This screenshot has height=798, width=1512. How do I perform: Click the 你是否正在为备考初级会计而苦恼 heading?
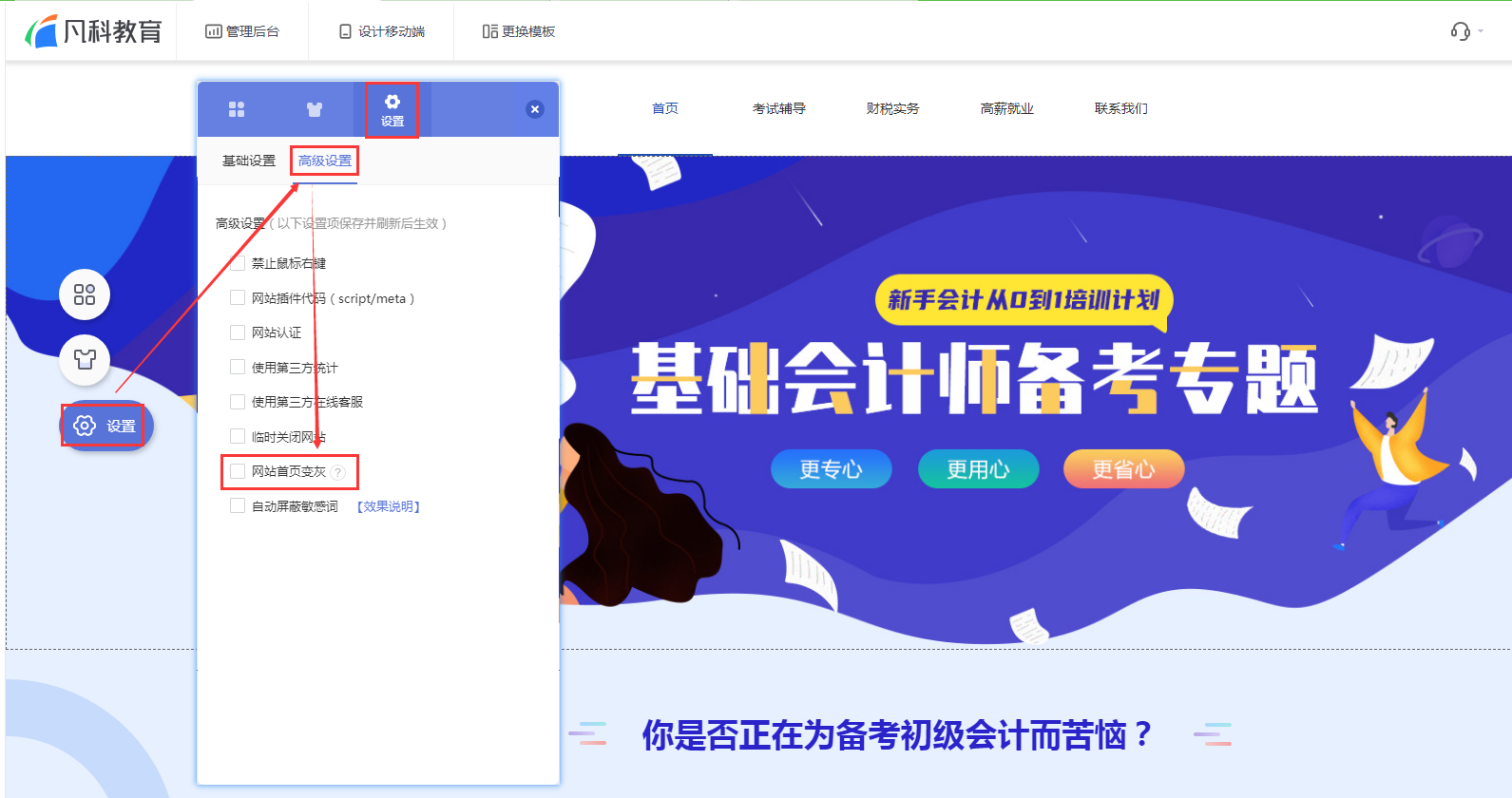coord(898,734)
